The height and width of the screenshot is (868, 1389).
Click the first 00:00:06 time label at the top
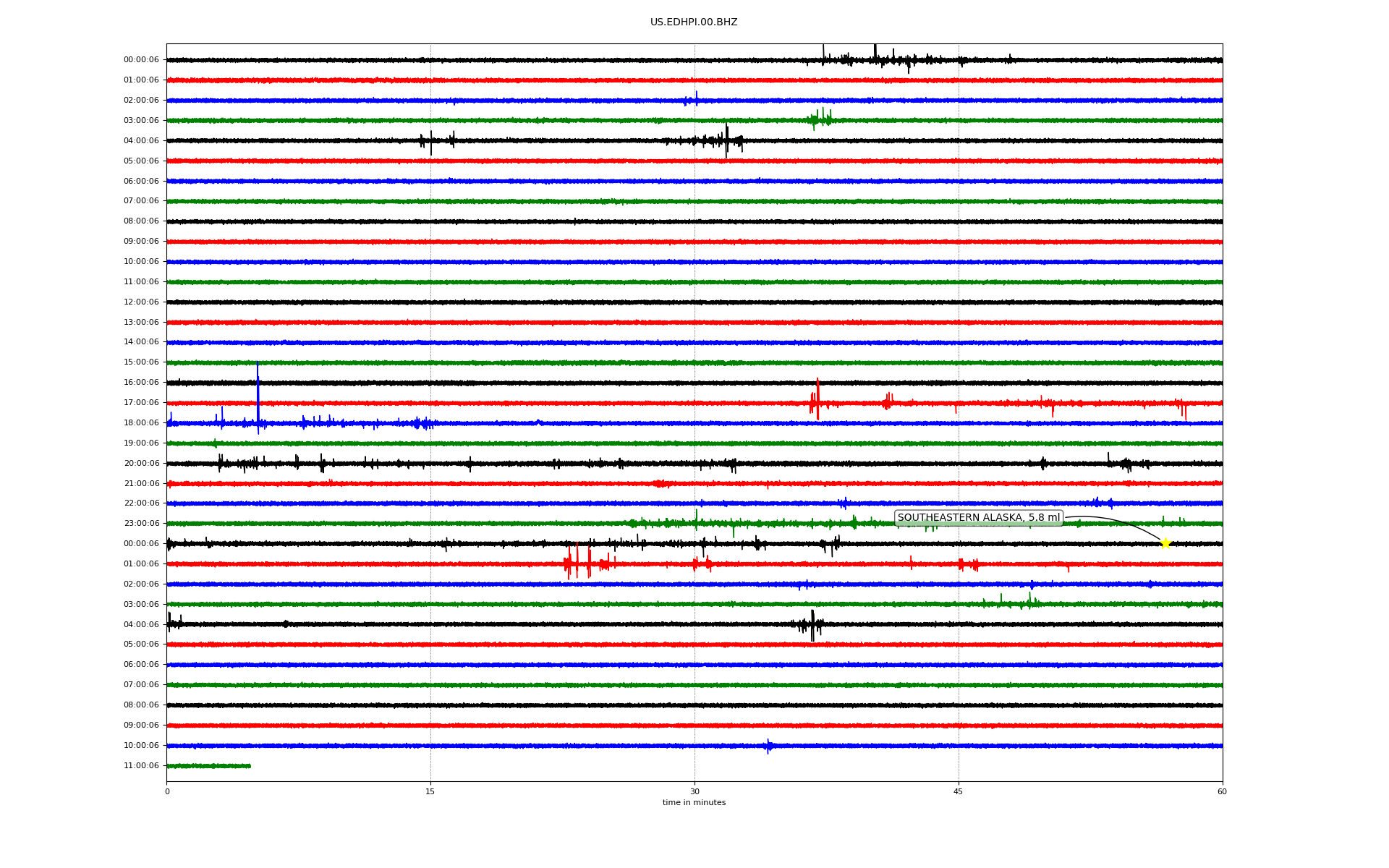pyautogui.click(x=141, y=60)
